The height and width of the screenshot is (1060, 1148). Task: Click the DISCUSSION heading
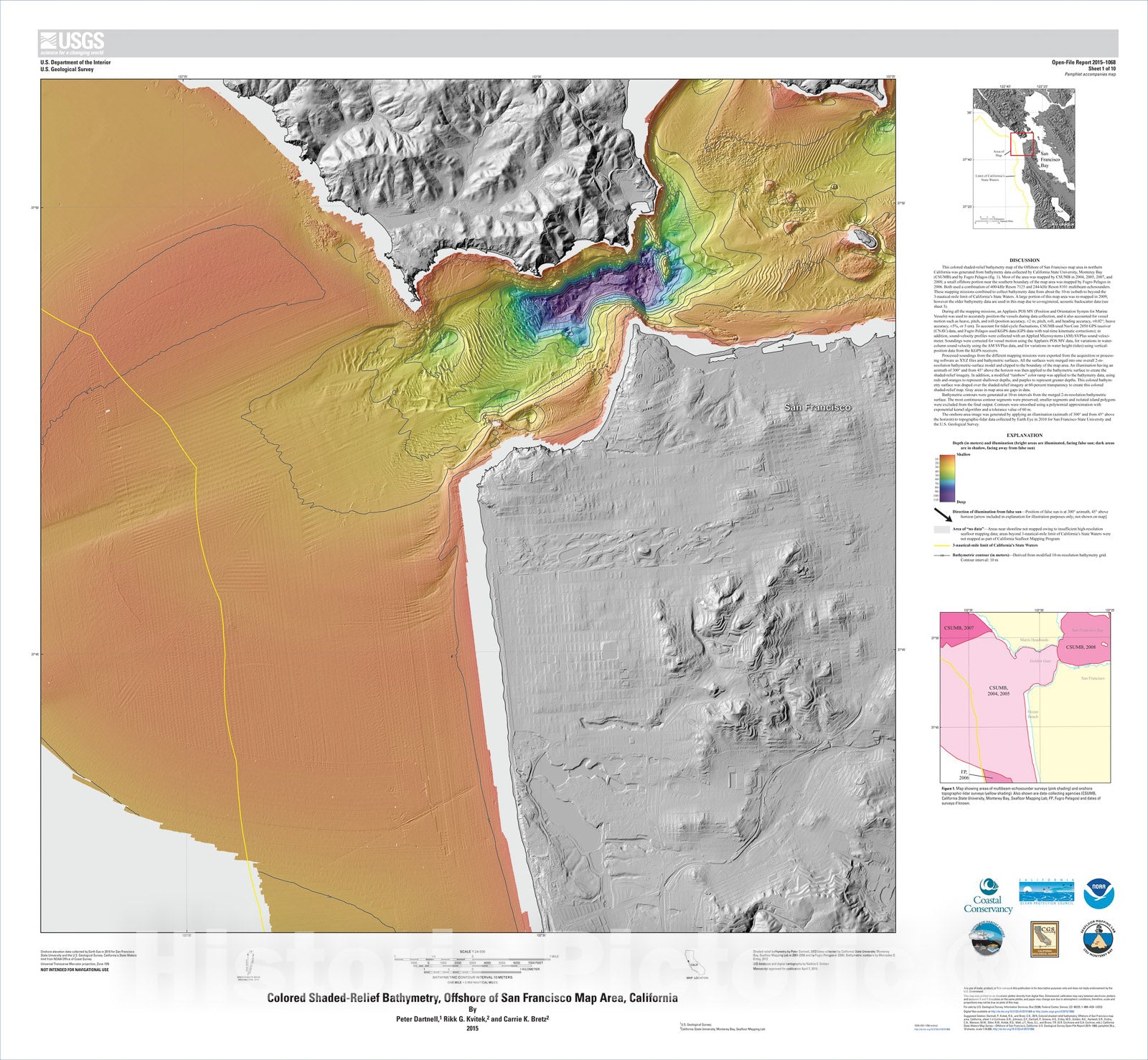click(x=1024, y=261)
